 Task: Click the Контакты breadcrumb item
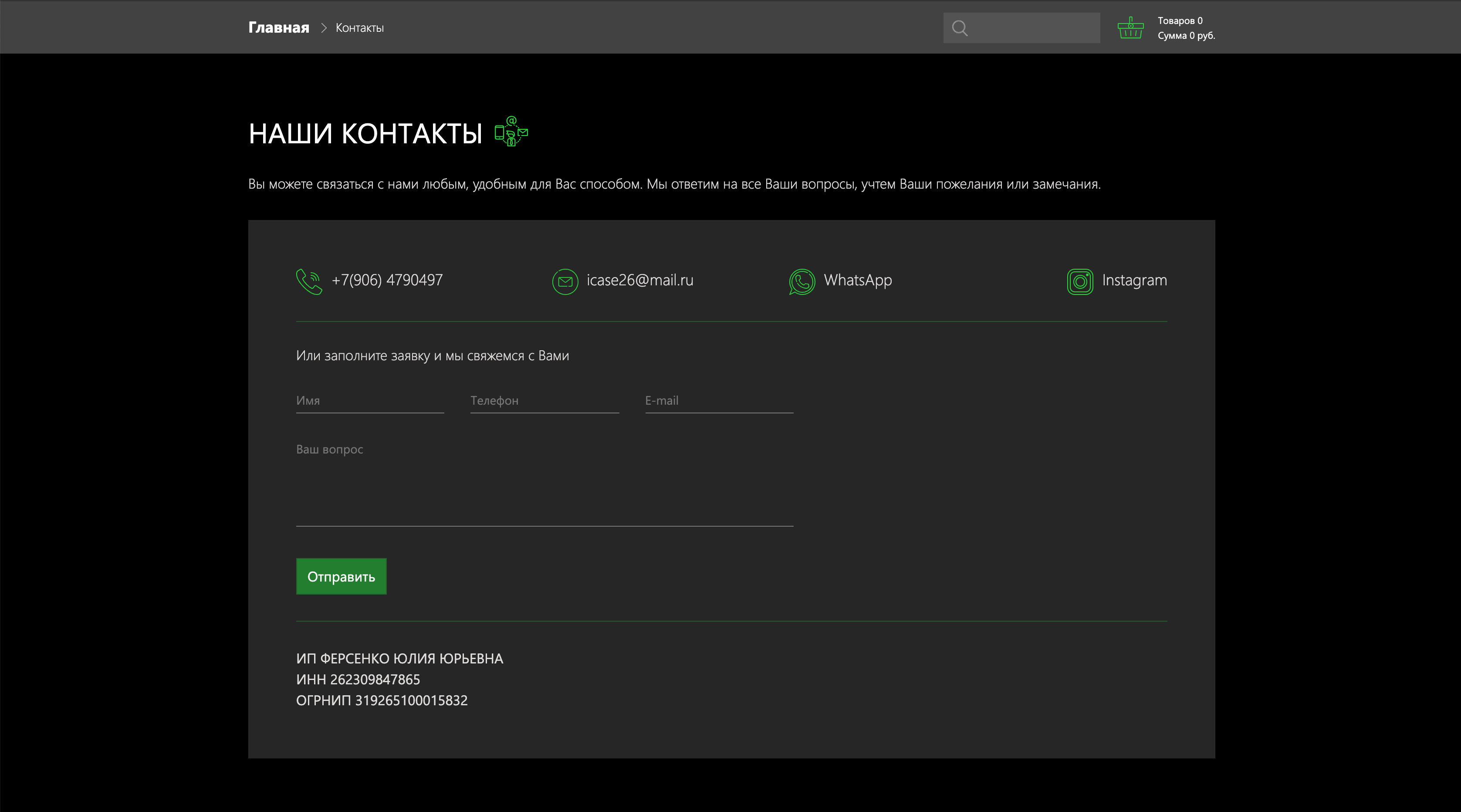click(x=359, y=28)
